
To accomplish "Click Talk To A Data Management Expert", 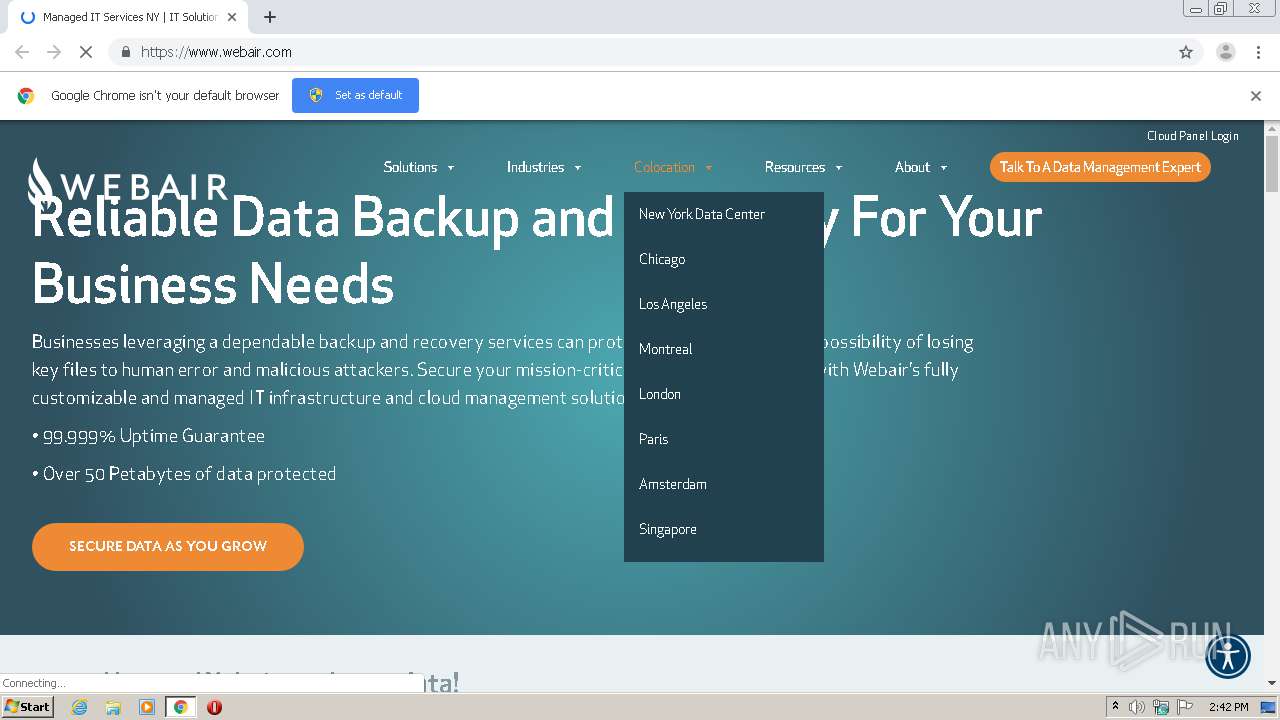I will [x=1100, y=167].
